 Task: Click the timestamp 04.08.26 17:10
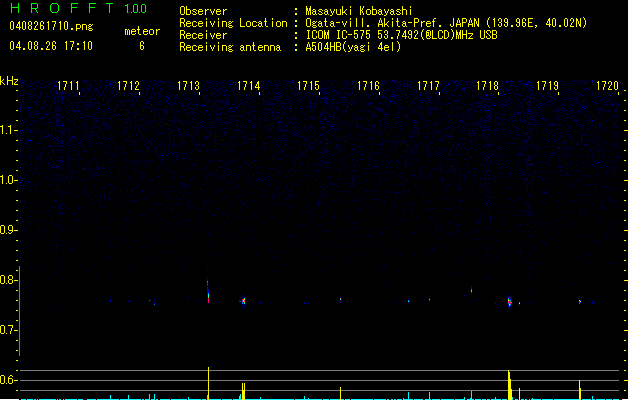point(51,46)
